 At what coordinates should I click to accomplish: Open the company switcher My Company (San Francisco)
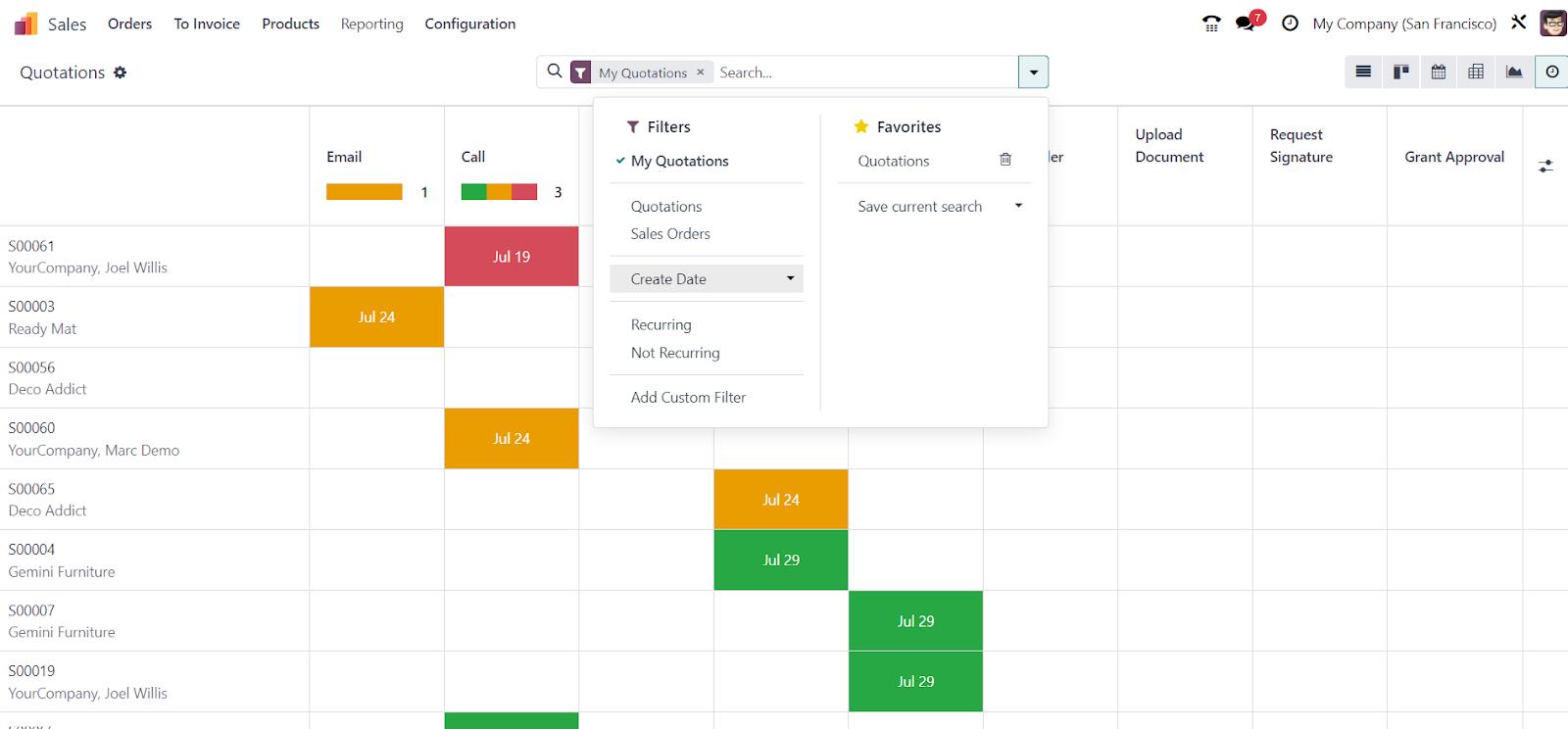[x=1404, y=24]
